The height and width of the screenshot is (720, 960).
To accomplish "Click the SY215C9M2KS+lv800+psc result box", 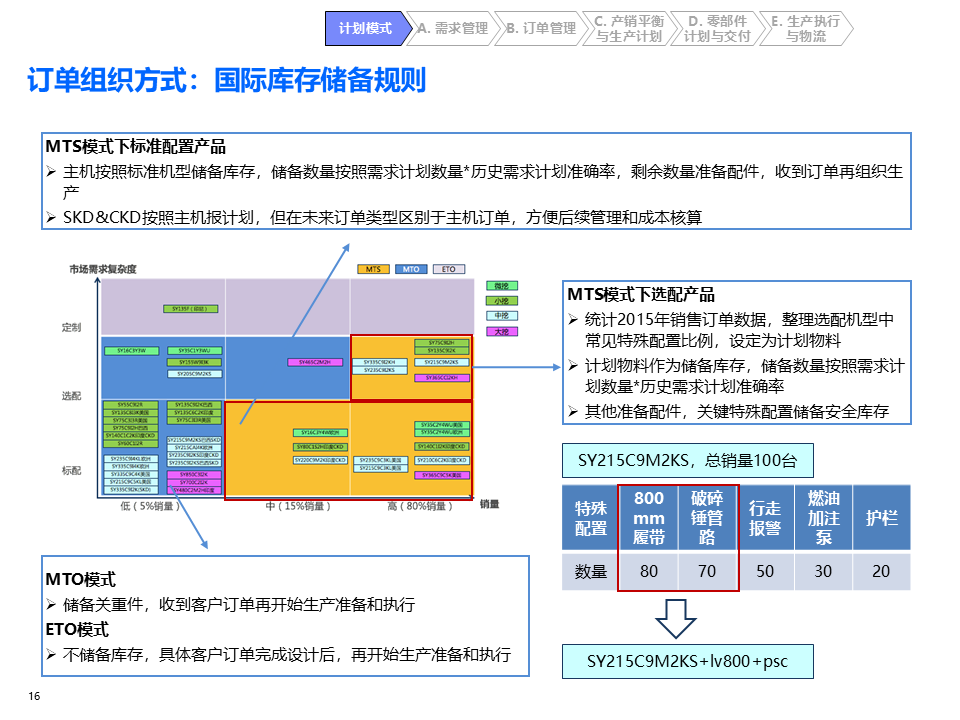I will [688, 661].
